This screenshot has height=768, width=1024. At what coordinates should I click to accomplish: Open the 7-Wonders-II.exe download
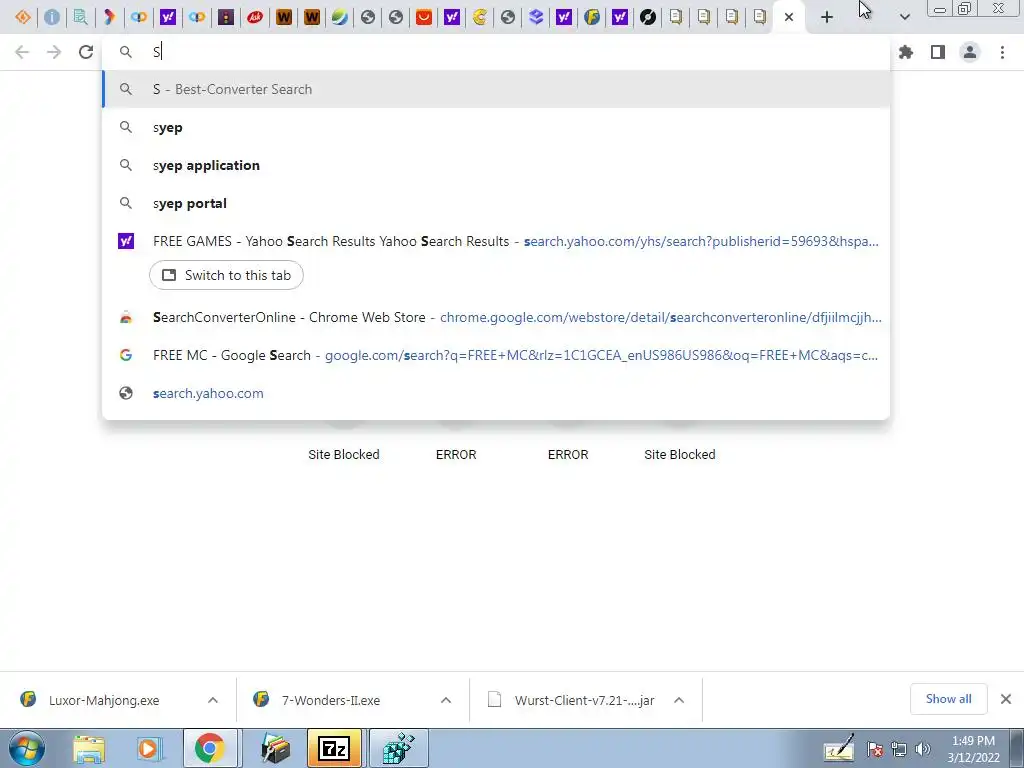point(331,700)
